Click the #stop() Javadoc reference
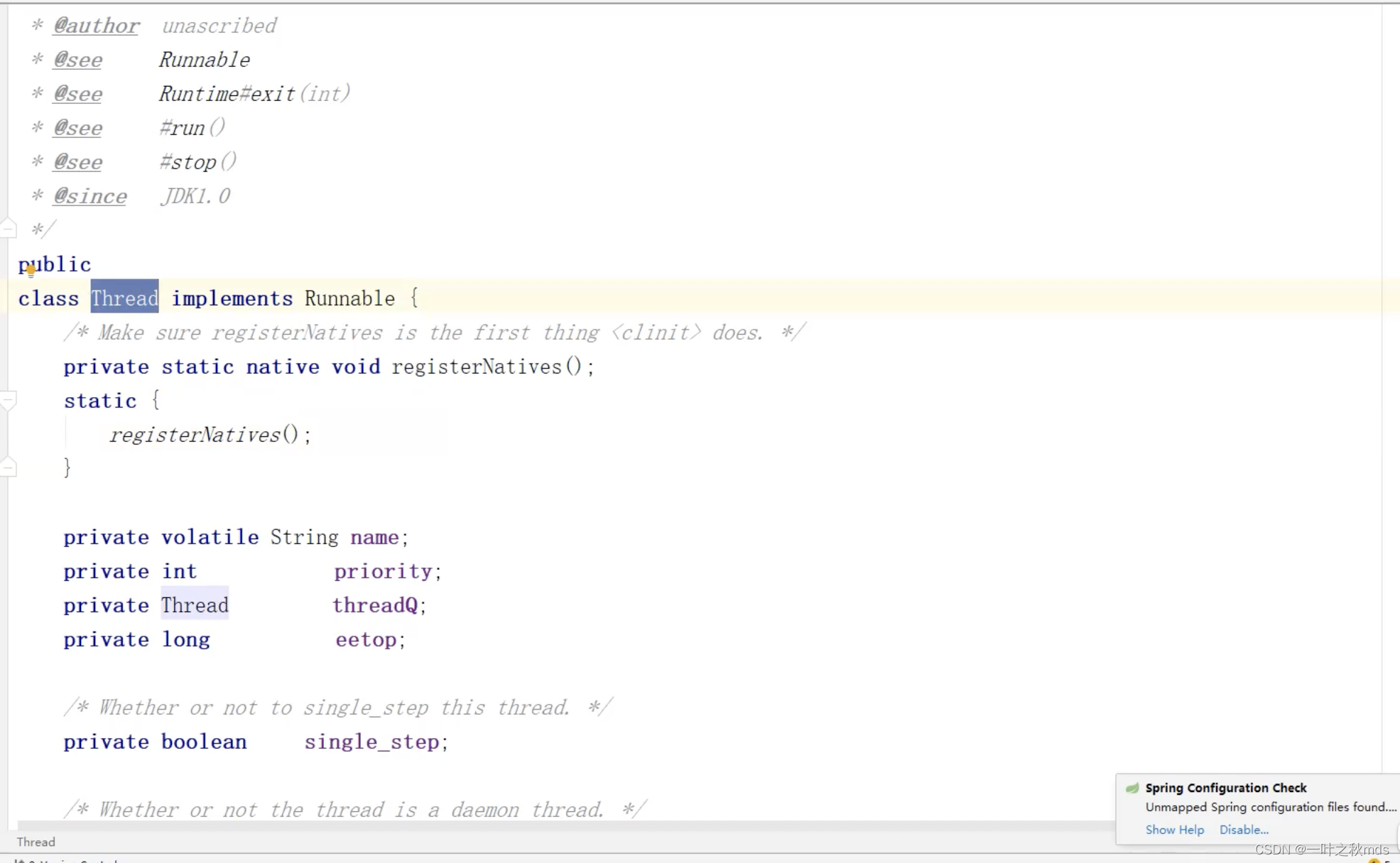 click(197, 162)
